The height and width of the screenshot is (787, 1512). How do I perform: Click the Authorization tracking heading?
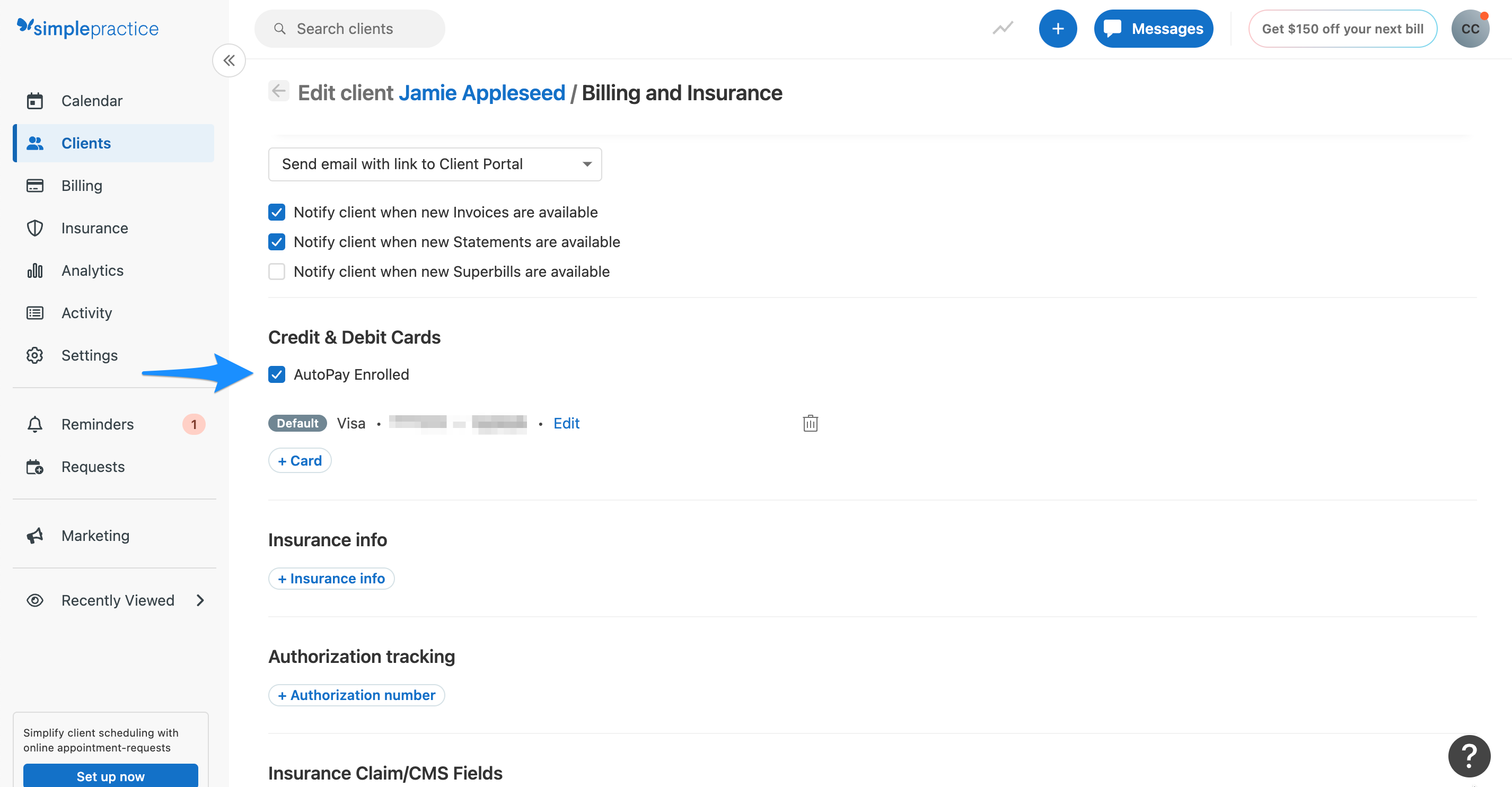(x=361, y=656)
